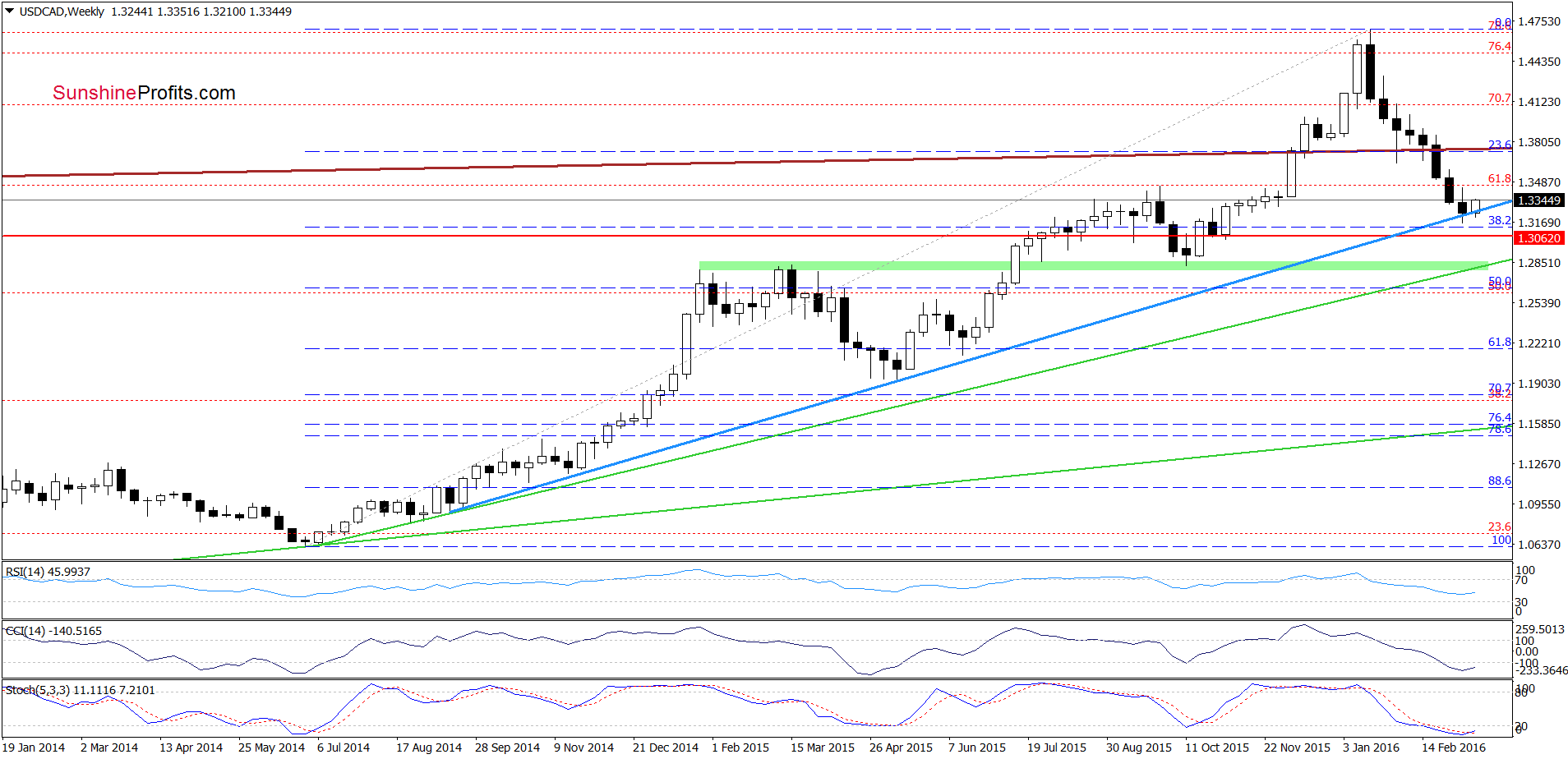Click the 1.28510 price axis label

coord(1538,263)
